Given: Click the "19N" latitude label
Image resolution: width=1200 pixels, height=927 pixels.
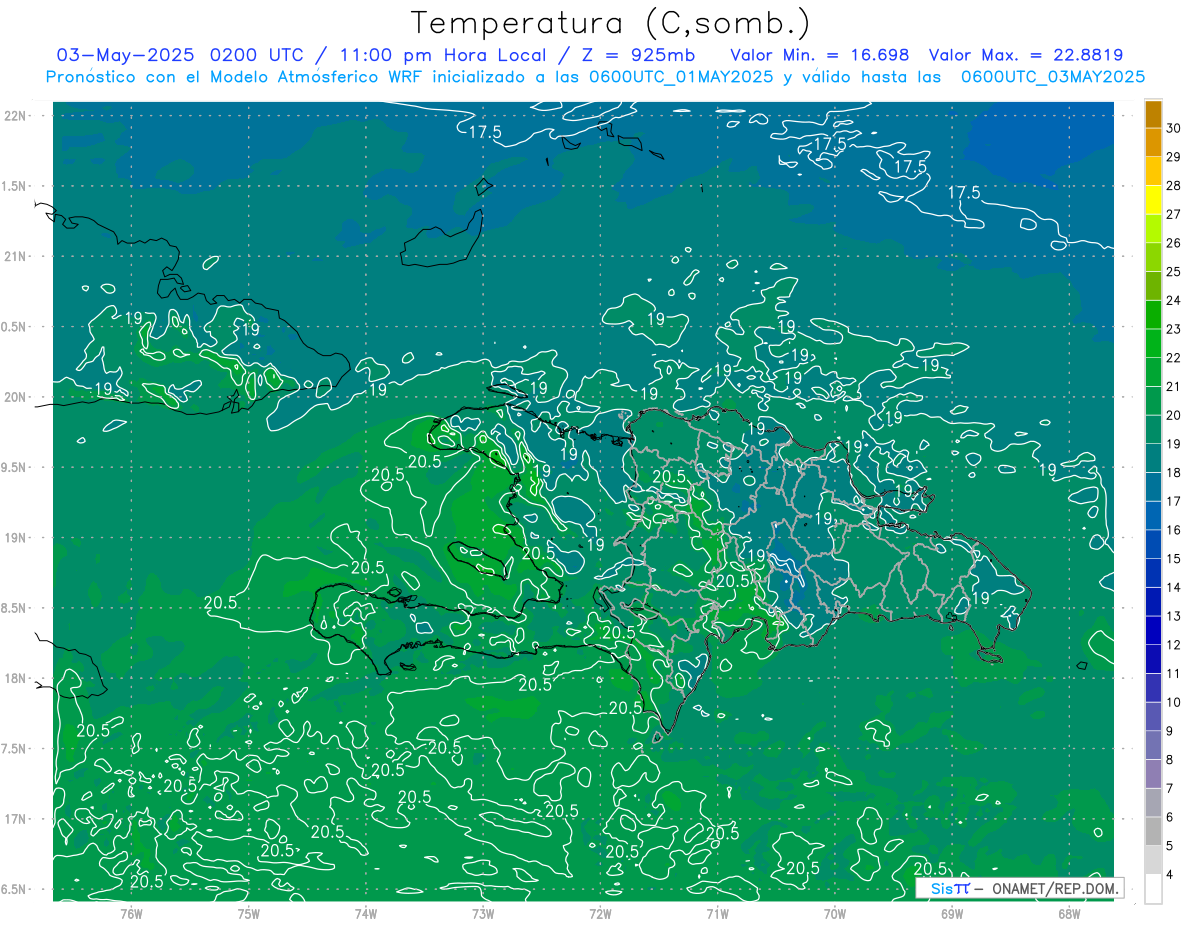Looking at the screenshot, I should pyautogui.click(x=14, y=538).
